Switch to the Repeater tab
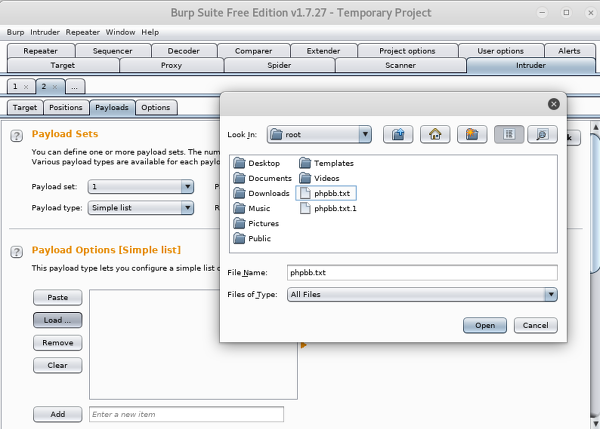Image resolution: width=600 pixels, height=429 pixels. click(41, 51)
